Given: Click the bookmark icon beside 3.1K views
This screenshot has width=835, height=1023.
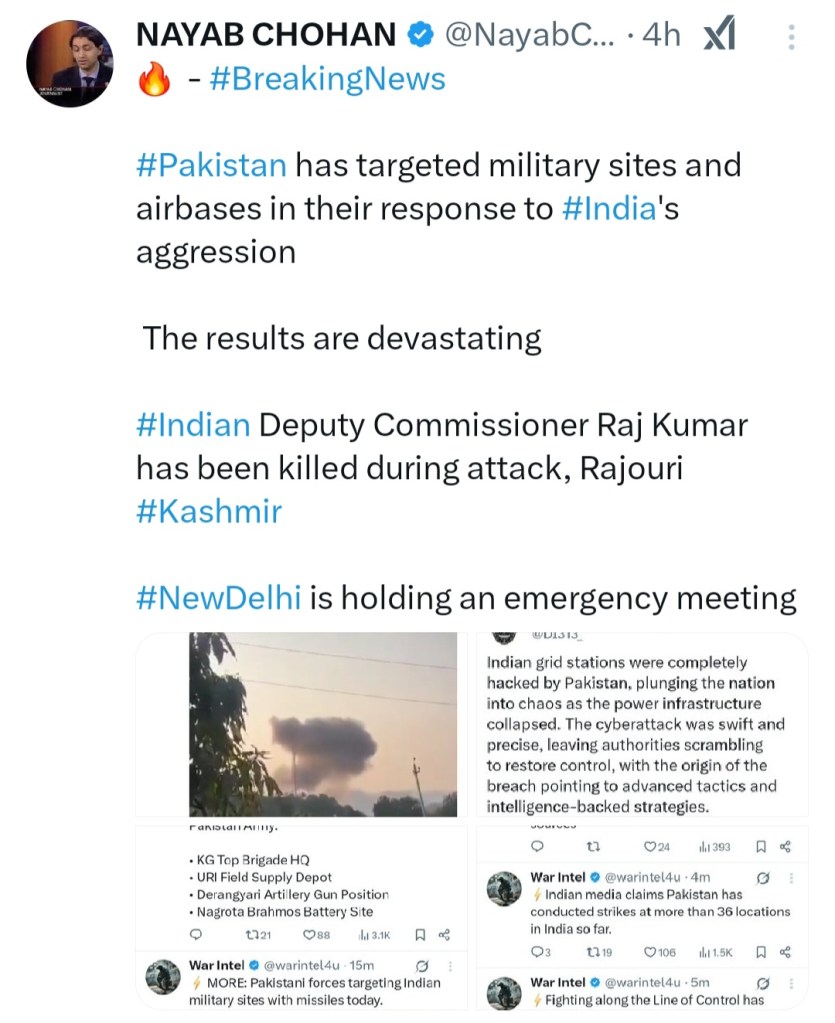Looking at the screenshot, I should click(420, 934).
